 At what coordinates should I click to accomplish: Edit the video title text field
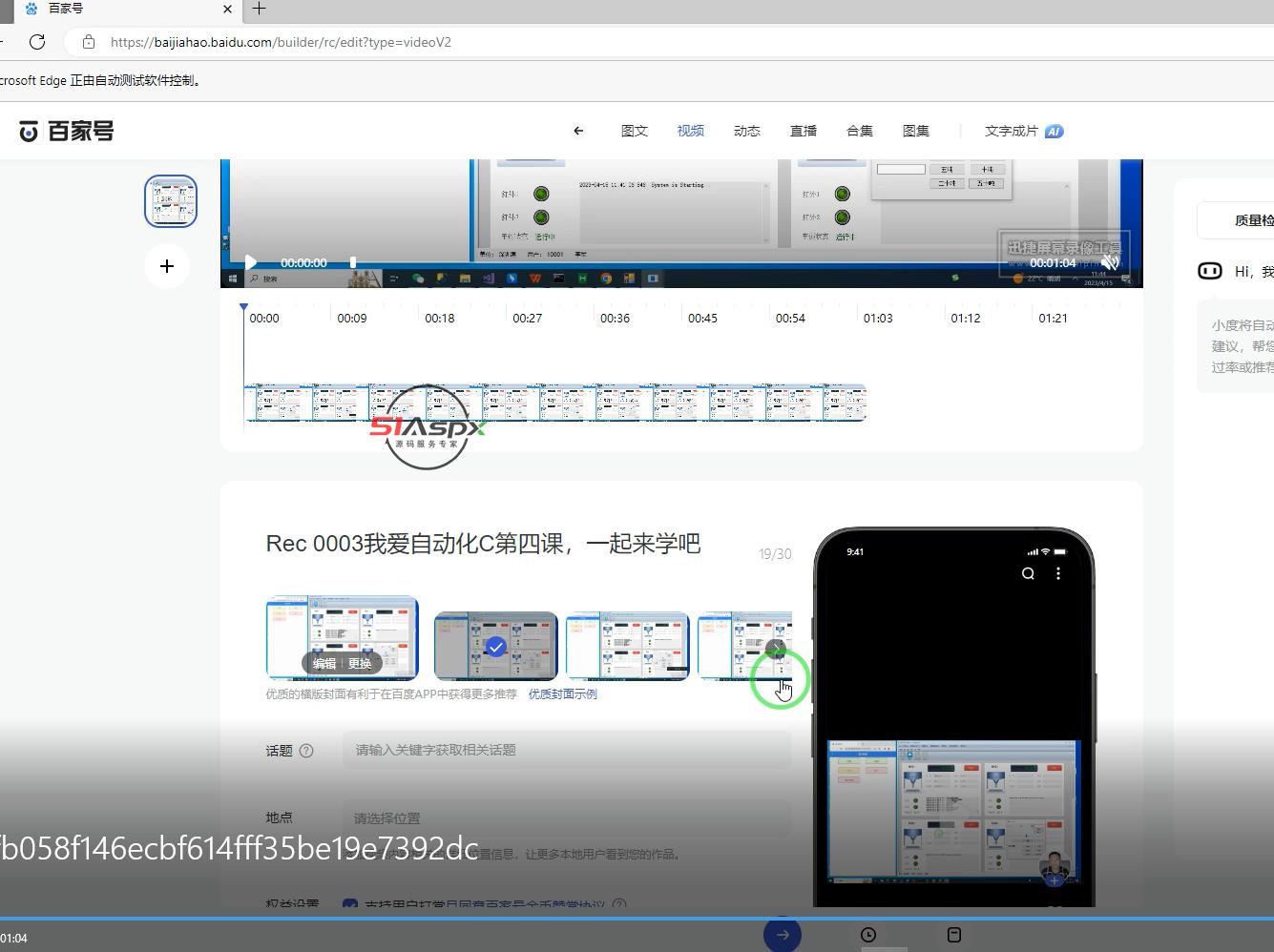pyautogui.click(x=484, y=544)
